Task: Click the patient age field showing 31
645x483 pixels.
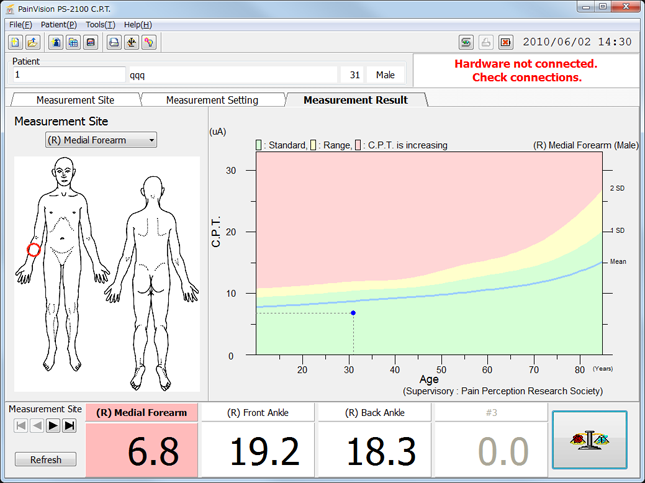Action: [352, 75]
